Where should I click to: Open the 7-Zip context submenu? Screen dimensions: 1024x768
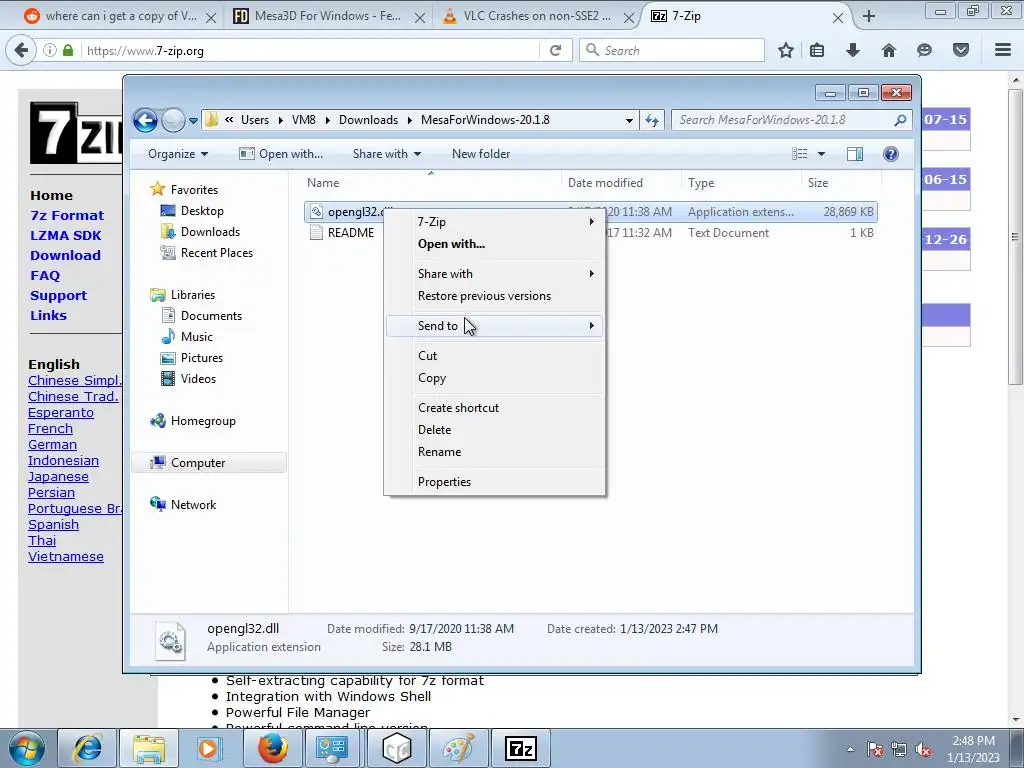pyautogui.click(x=496, y=222)
